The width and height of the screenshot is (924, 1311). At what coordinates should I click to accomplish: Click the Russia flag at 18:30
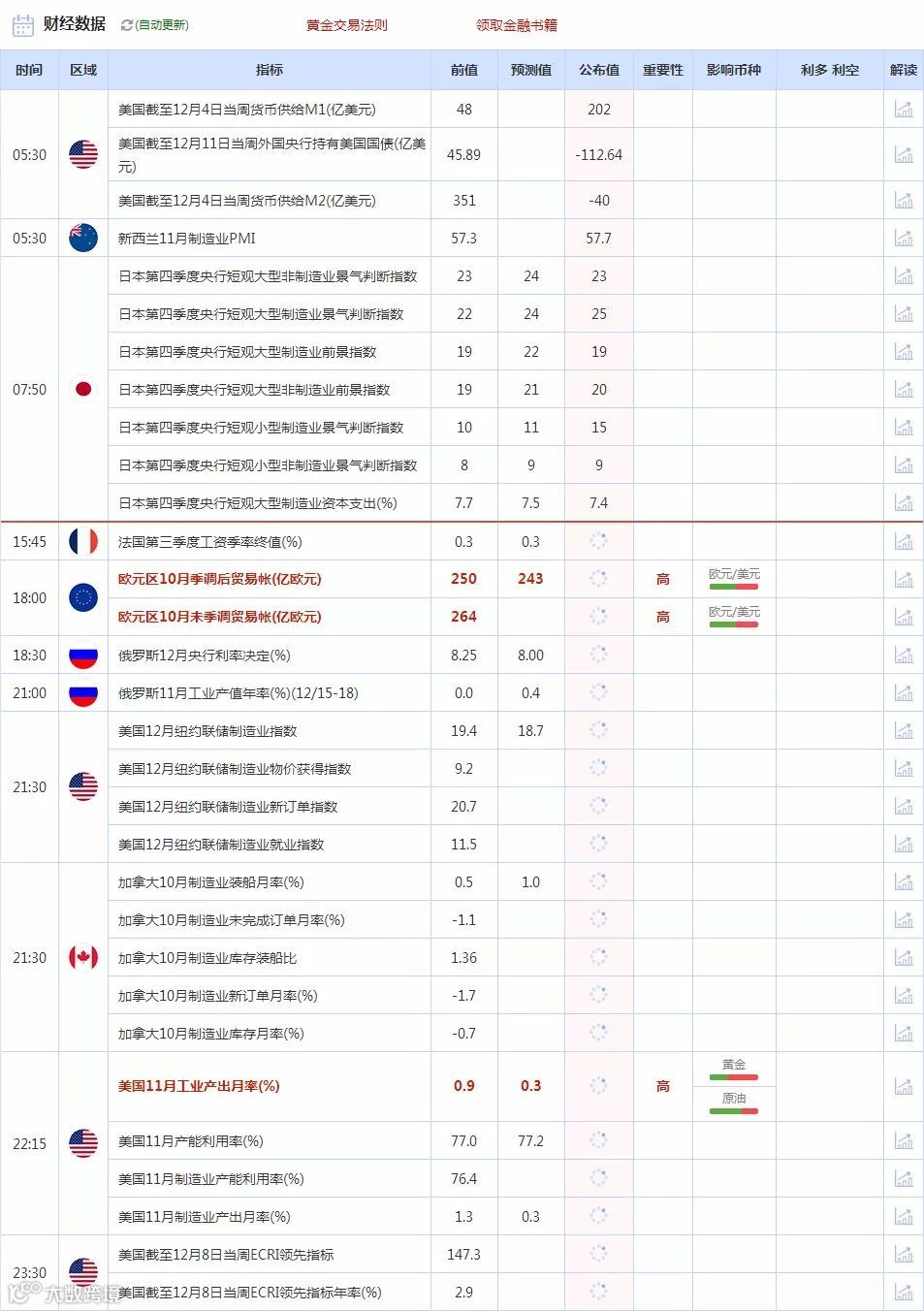pos(83,655)
